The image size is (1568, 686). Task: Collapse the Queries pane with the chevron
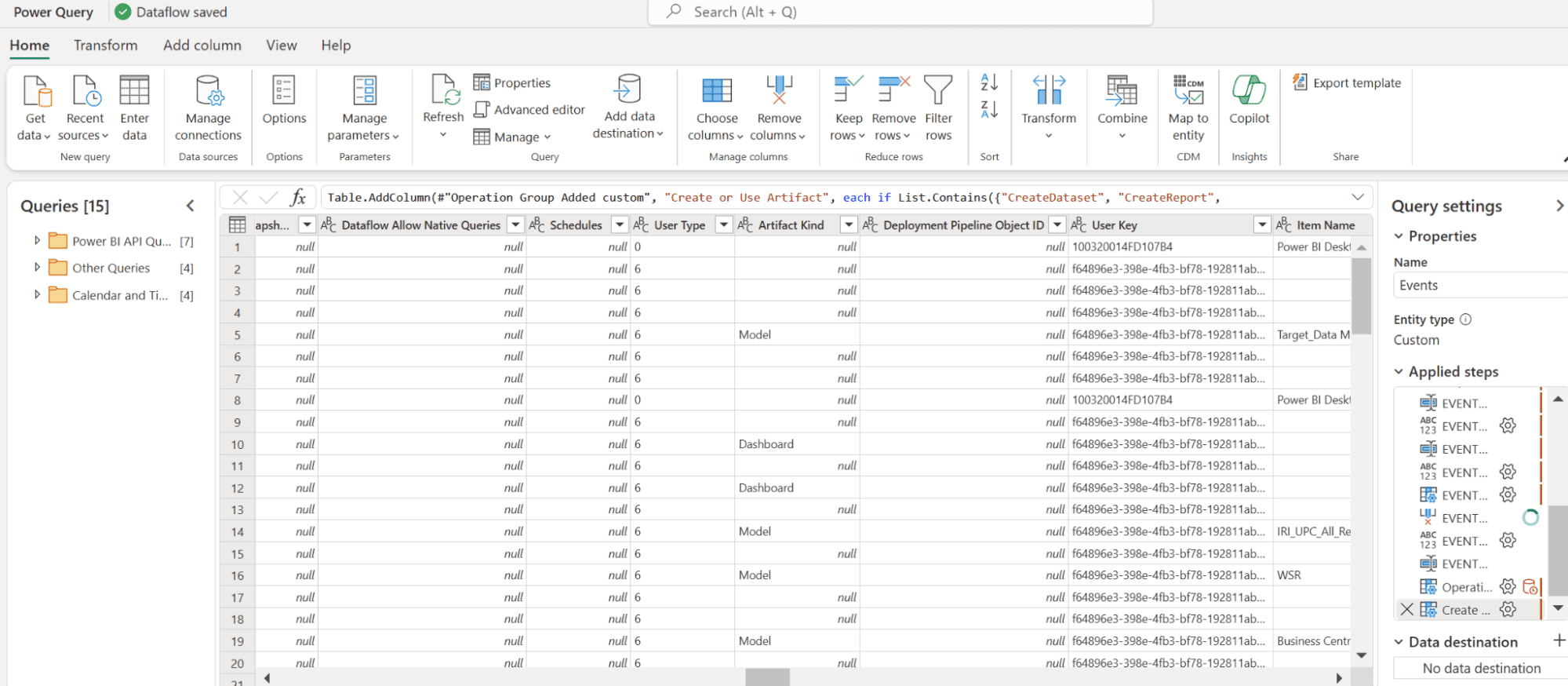click(191, 206)
